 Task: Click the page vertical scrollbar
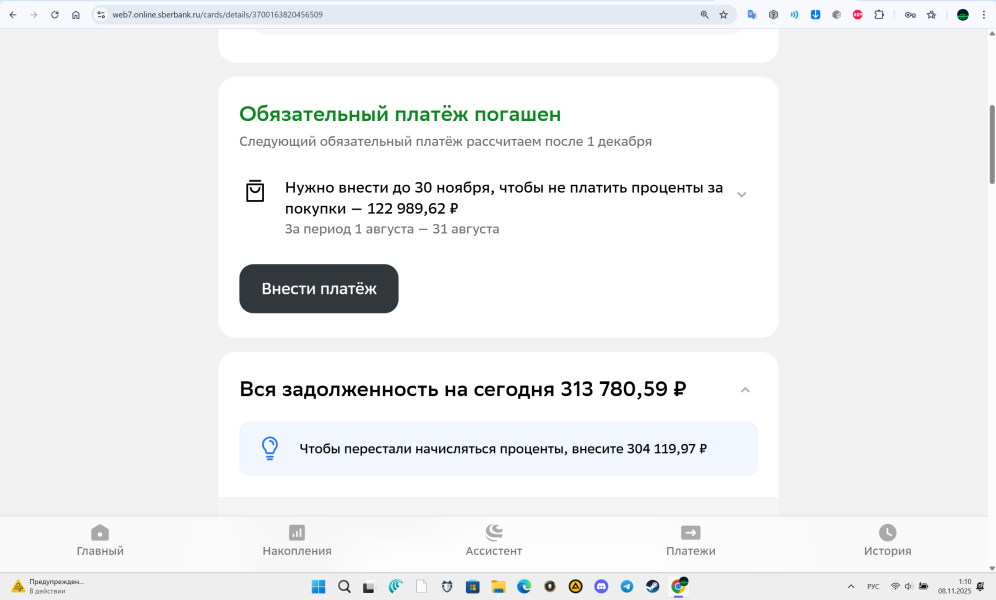coord(991,145)
